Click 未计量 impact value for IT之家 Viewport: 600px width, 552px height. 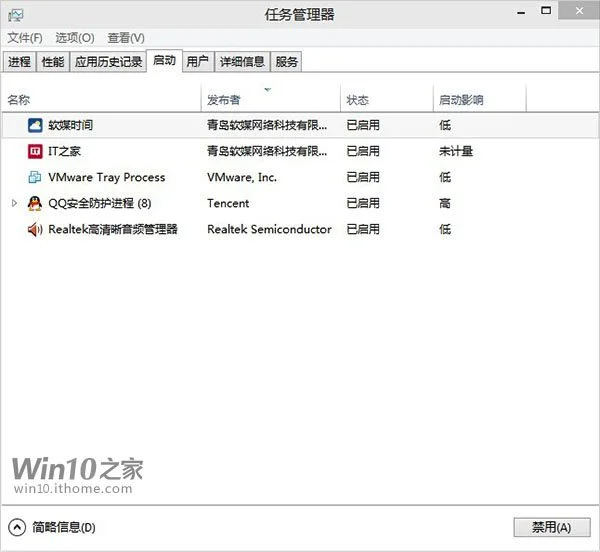tap(456, 151)
